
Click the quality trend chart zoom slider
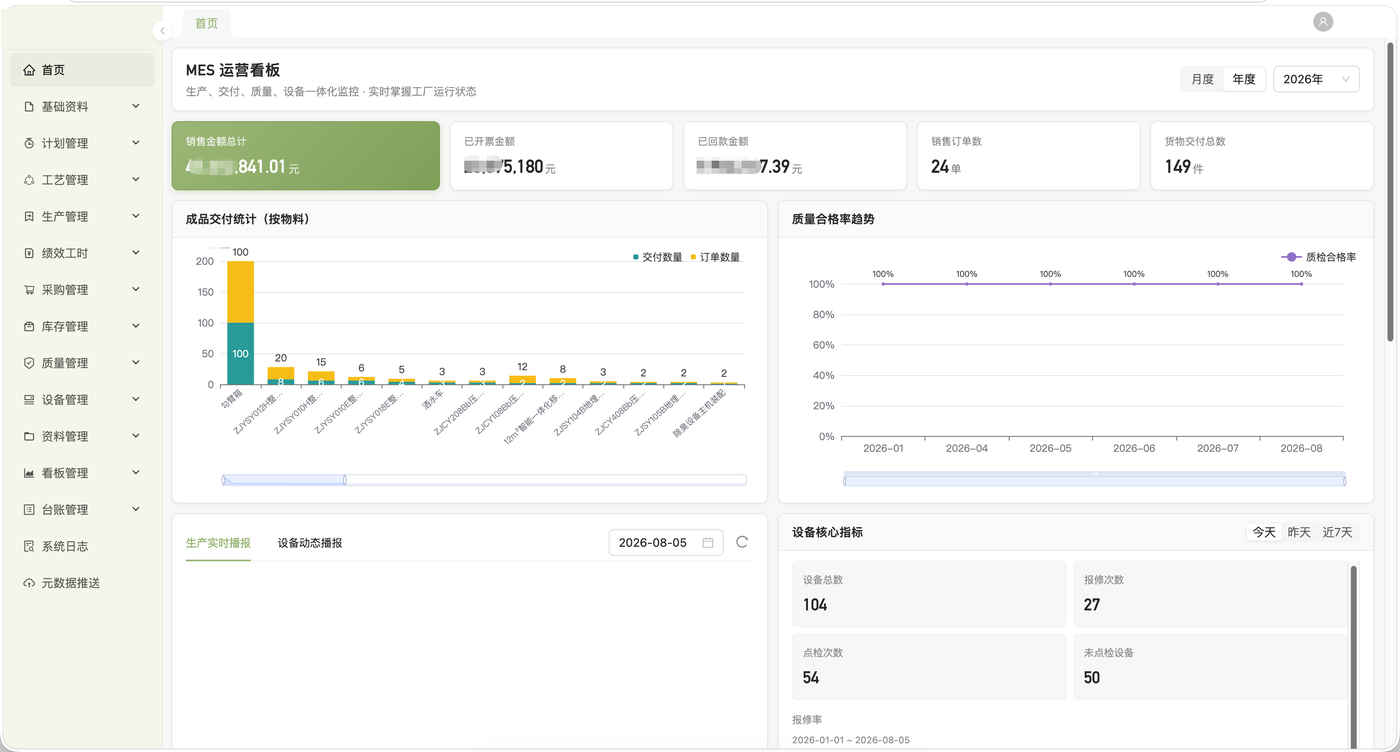click(x=1095, y=480)
